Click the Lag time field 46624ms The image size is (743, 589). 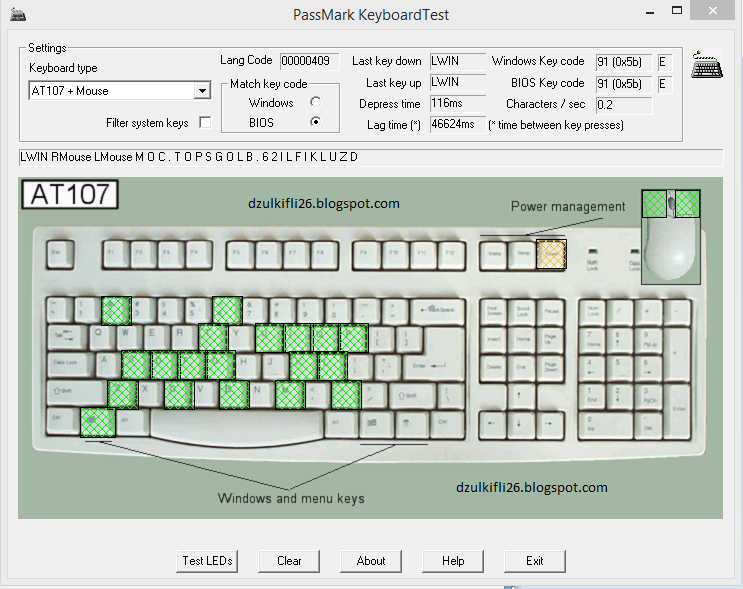pyautogui.click(x=458, y=124)
